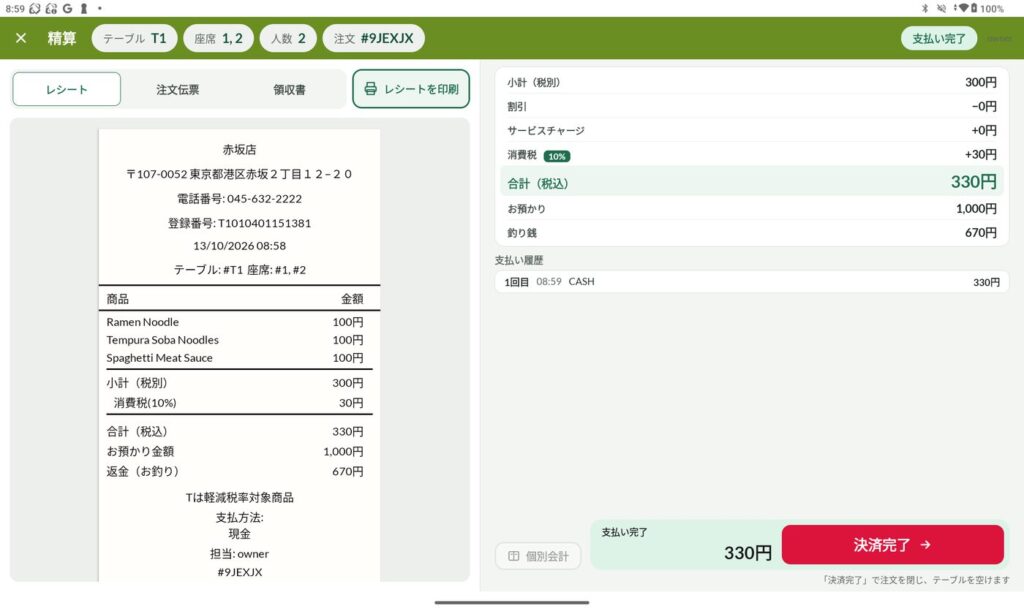Click the テーブル:#T1 座席:#1,#2 receipt line
This screenshot has width=1024, height=614.
point(239,269)
